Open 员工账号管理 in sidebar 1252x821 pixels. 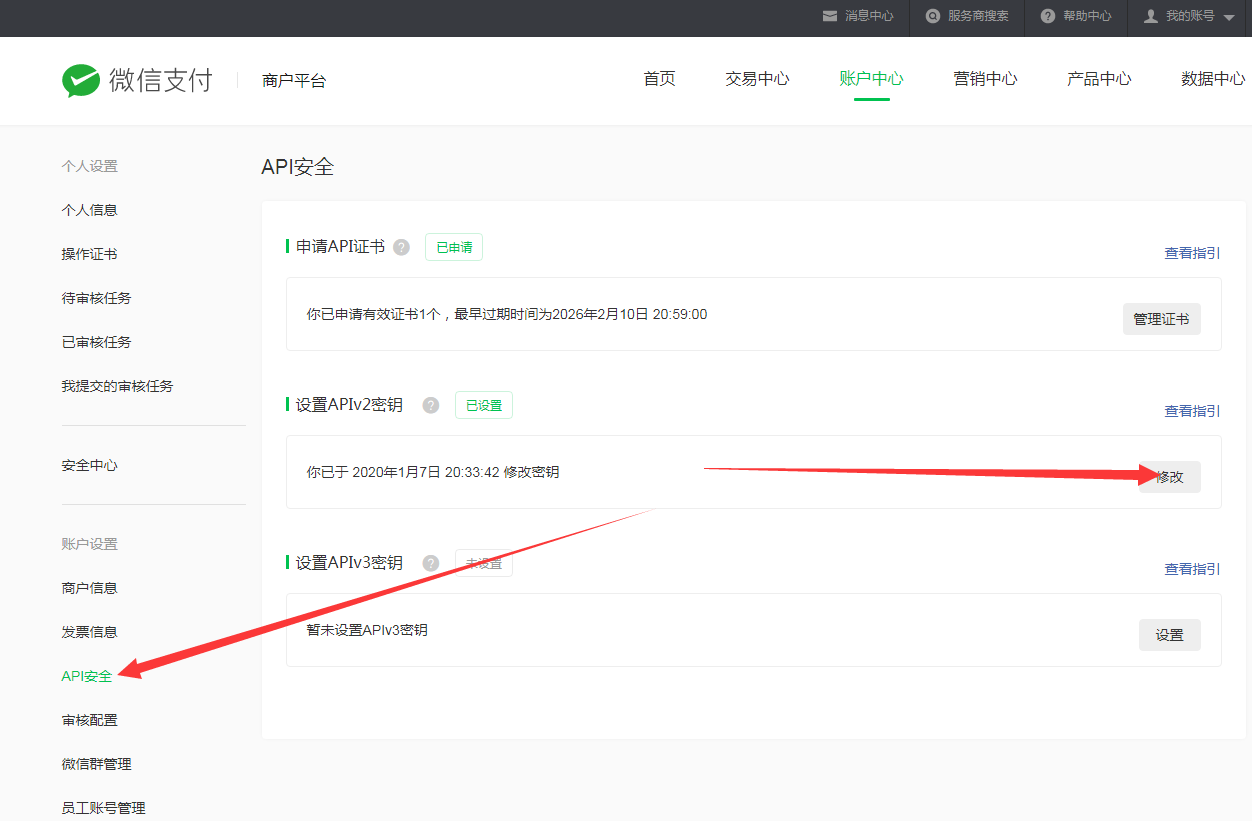[103, 808]
